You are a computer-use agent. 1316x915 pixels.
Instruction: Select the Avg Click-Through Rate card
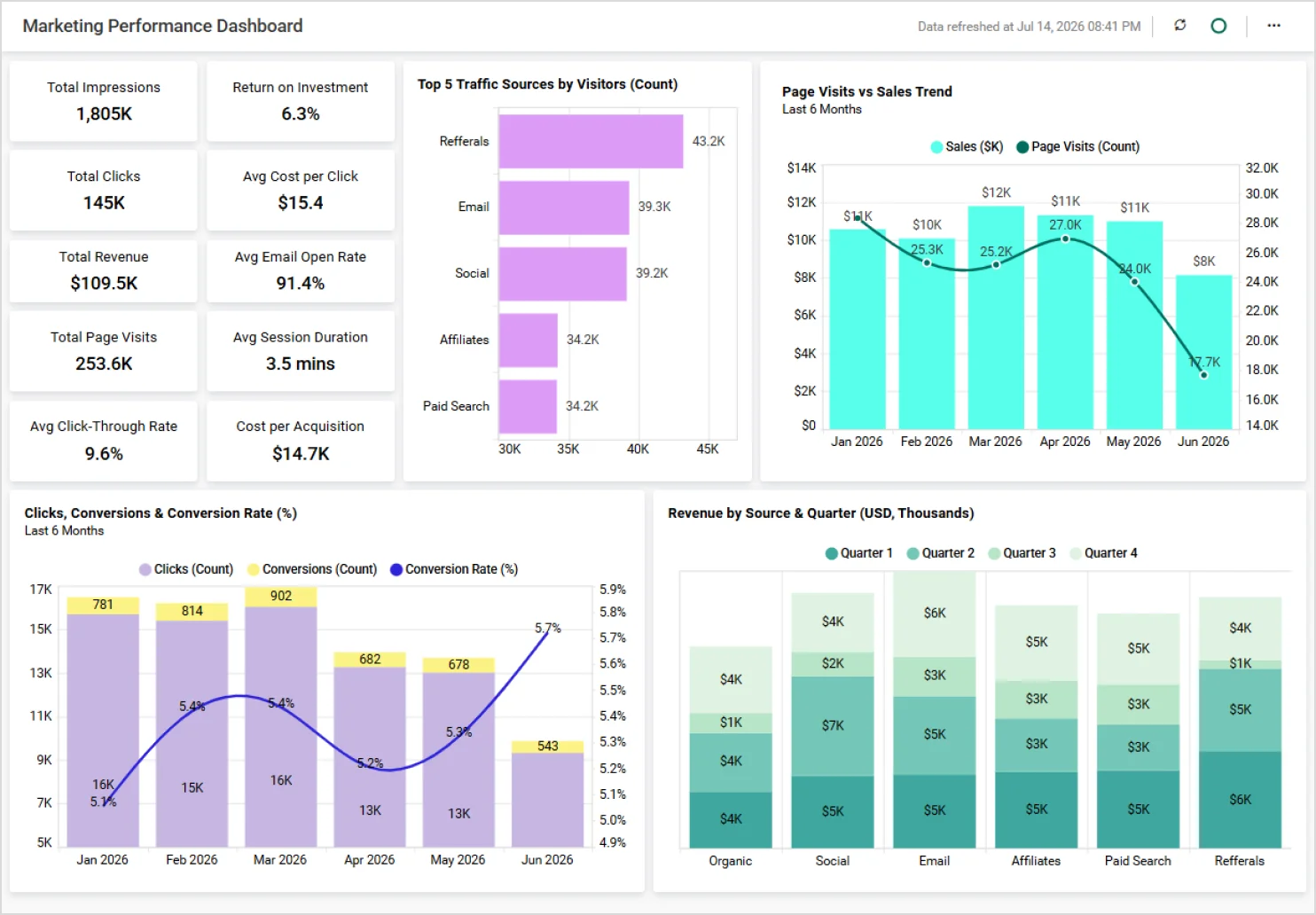point(104,441)
